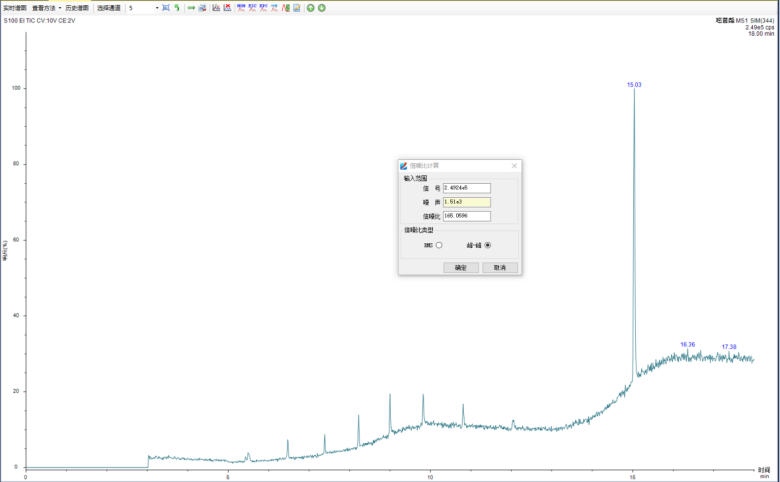Open the 历史谱图 menu

click(77, 7)
